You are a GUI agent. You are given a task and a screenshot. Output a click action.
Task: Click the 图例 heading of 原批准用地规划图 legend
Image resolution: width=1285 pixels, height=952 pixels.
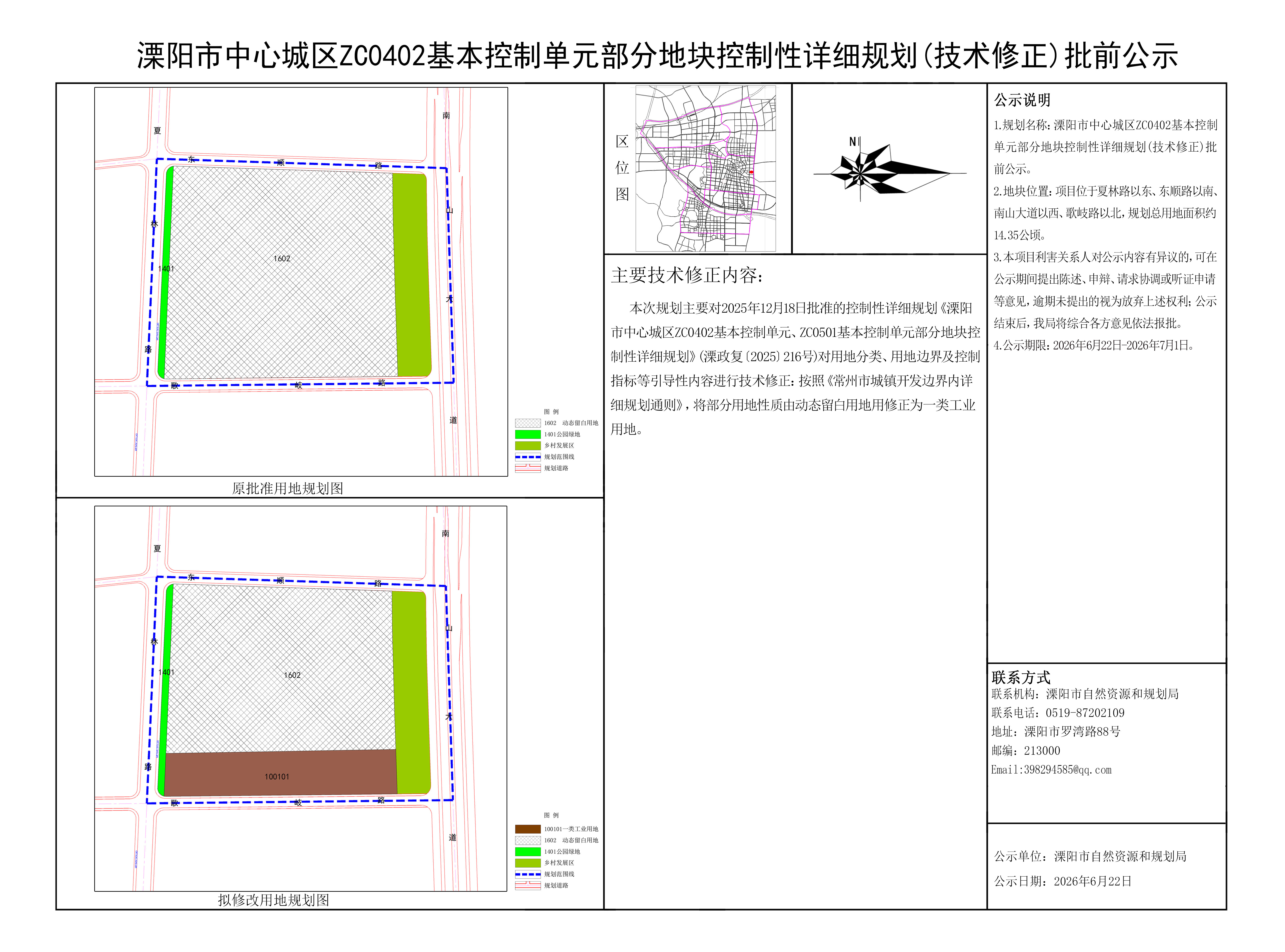(x=551, y=412)
